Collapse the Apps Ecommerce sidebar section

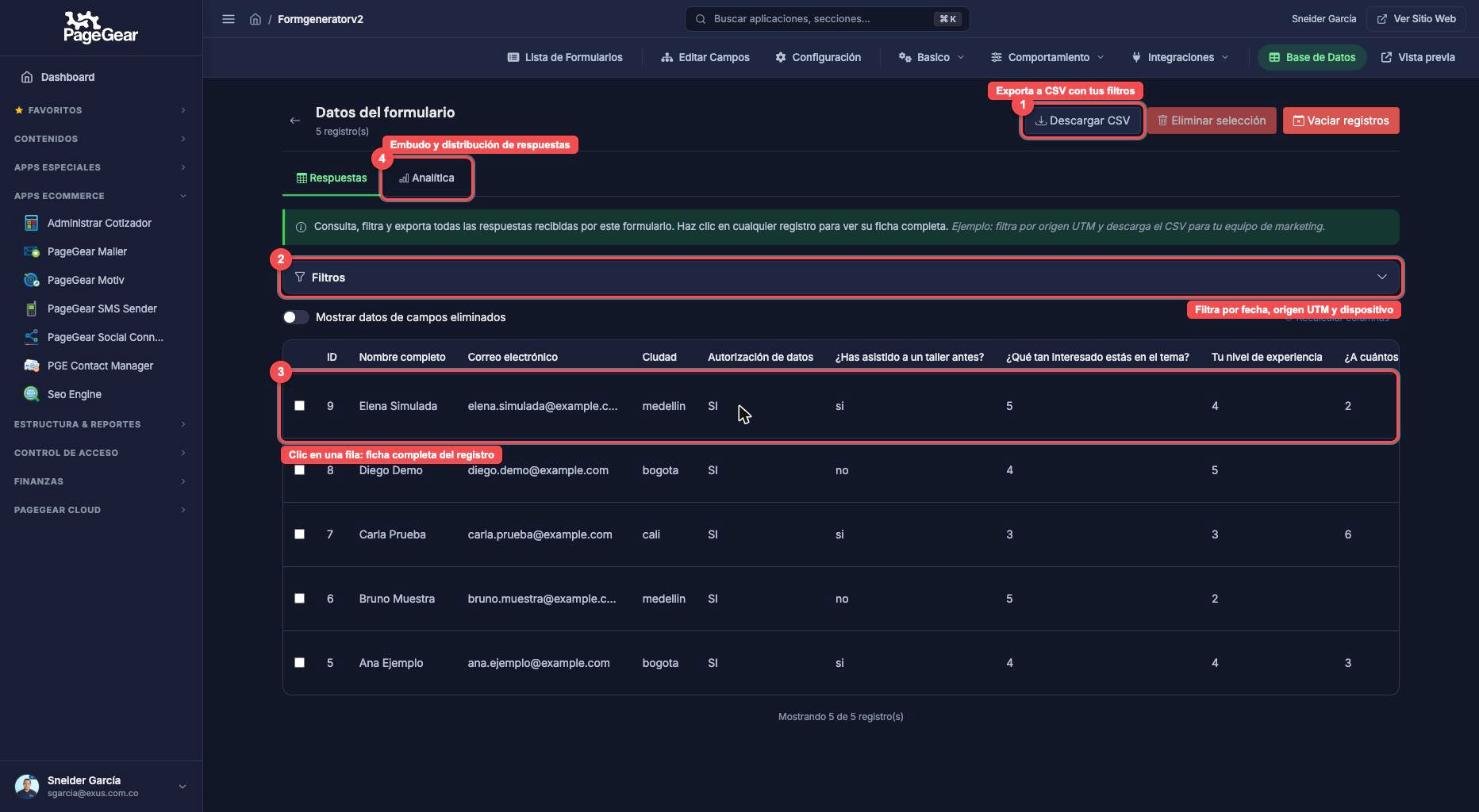101,196
